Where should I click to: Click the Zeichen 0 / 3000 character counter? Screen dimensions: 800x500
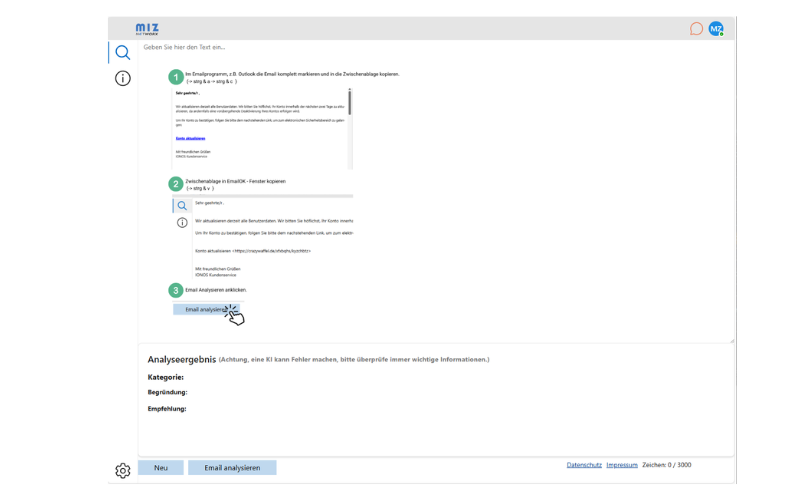666,465
